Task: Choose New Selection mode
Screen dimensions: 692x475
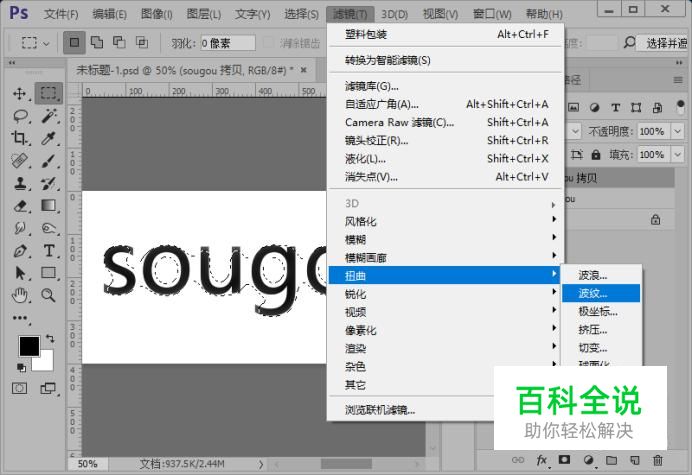Action: click(x=74, y=42)
